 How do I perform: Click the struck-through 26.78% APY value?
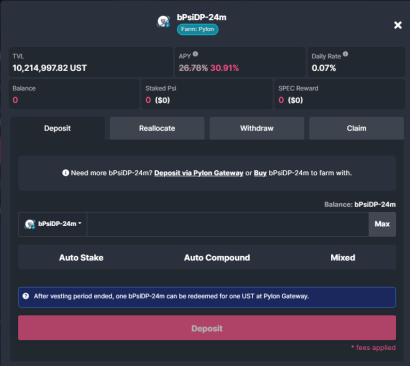pyautogui.click(x=193, y=68)
